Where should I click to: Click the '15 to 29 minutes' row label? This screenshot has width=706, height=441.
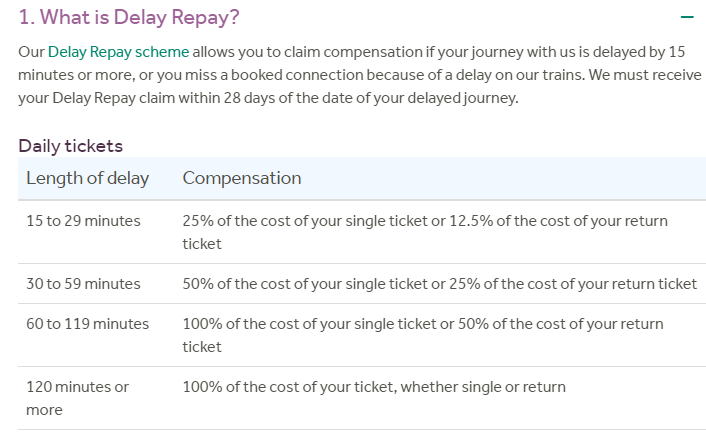tap(83, 220)
